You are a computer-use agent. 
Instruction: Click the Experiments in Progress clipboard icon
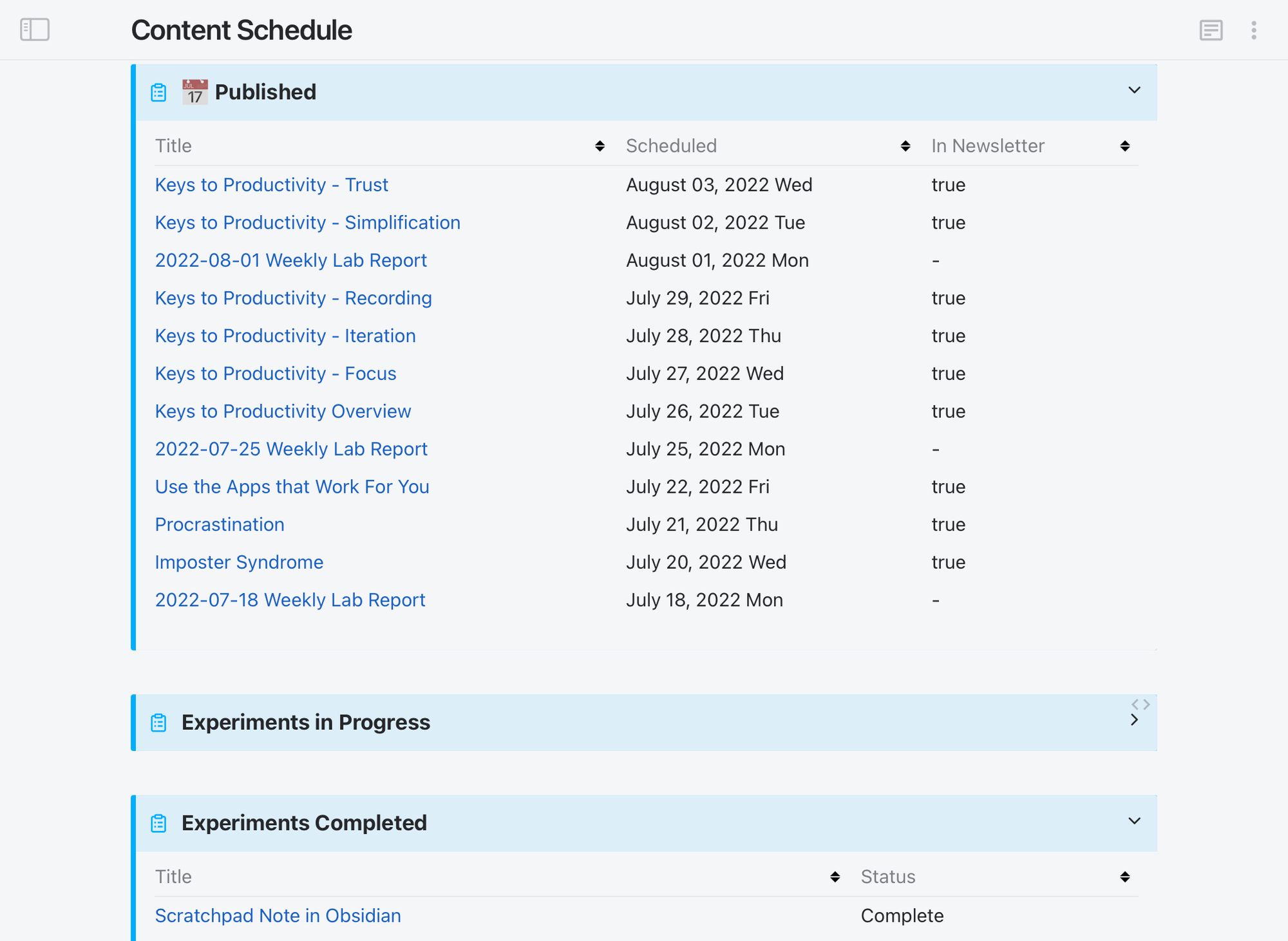coord(158,723)
